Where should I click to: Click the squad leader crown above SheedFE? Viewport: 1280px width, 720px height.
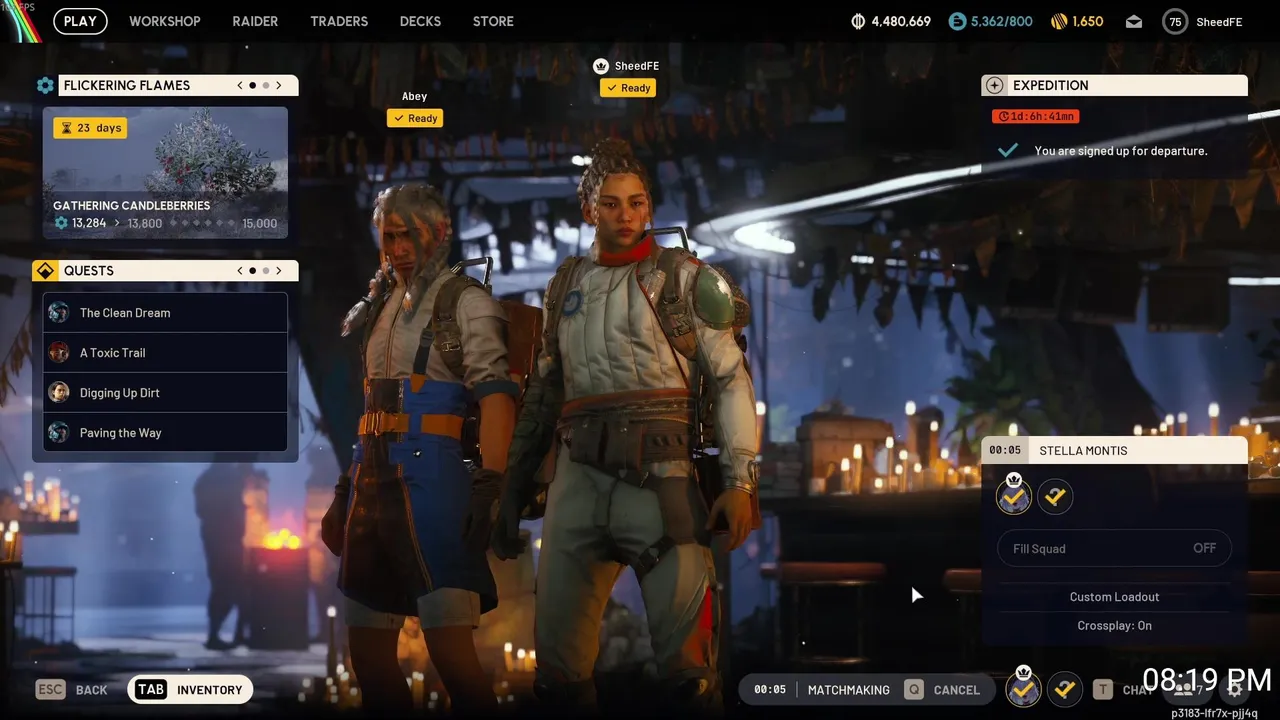coord(601,66)
